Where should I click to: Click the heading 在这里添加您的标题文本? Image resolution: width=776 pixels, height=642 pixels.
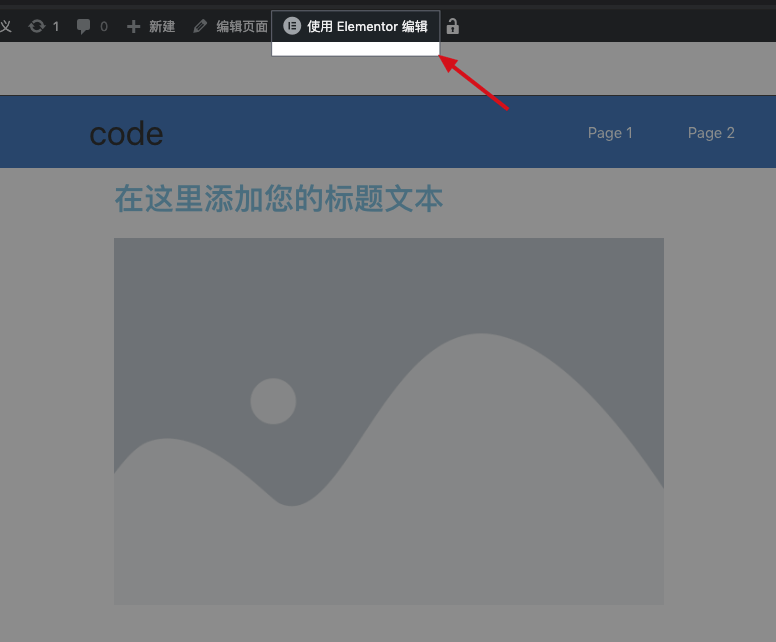click(x=278, y=199)
